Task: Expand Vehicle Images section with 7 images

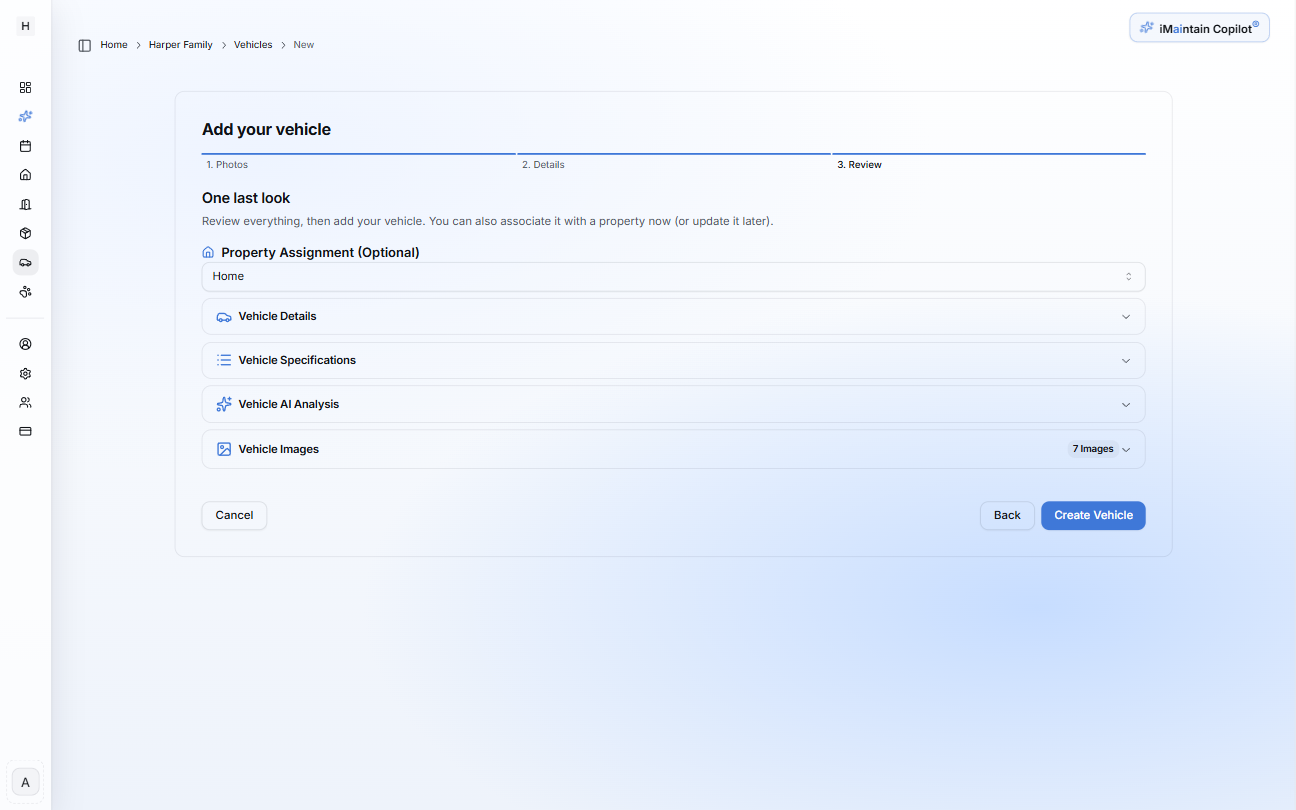Action: pos(673,449)
